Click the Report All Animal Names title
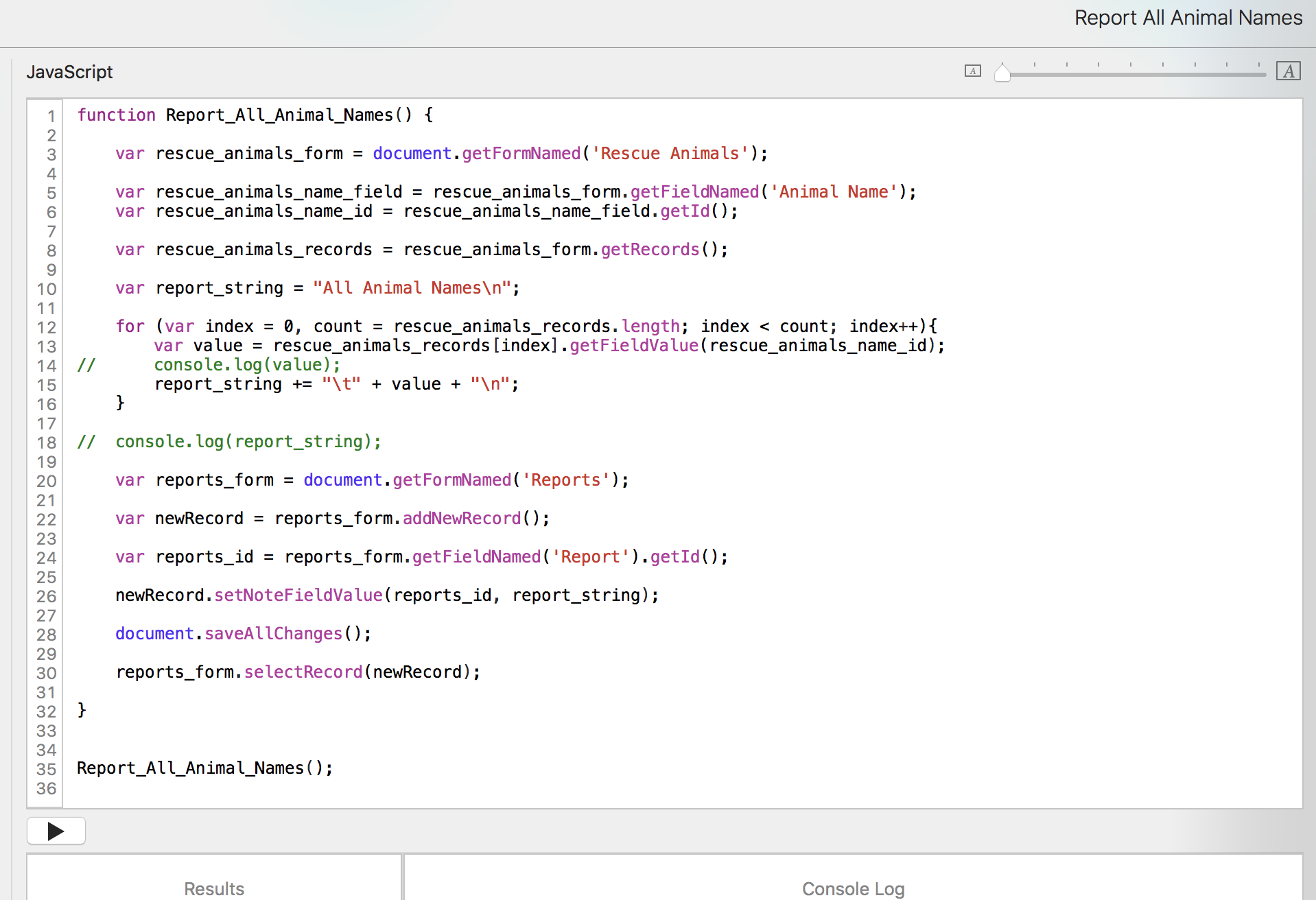The width and height of the screenshot is (1316, 900). pos(1188,18)
